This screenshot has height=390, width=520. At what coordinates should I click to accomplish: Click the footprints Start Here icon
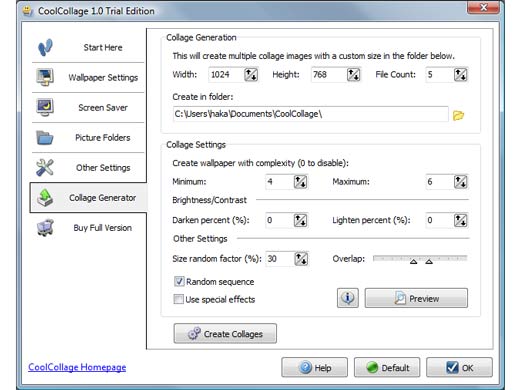coord(45,47)
